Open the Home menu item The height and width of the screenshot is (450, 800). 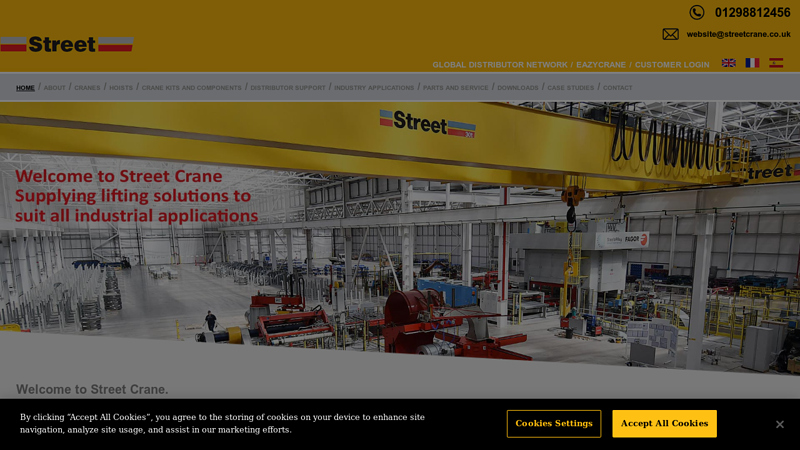tap(25, 88)
